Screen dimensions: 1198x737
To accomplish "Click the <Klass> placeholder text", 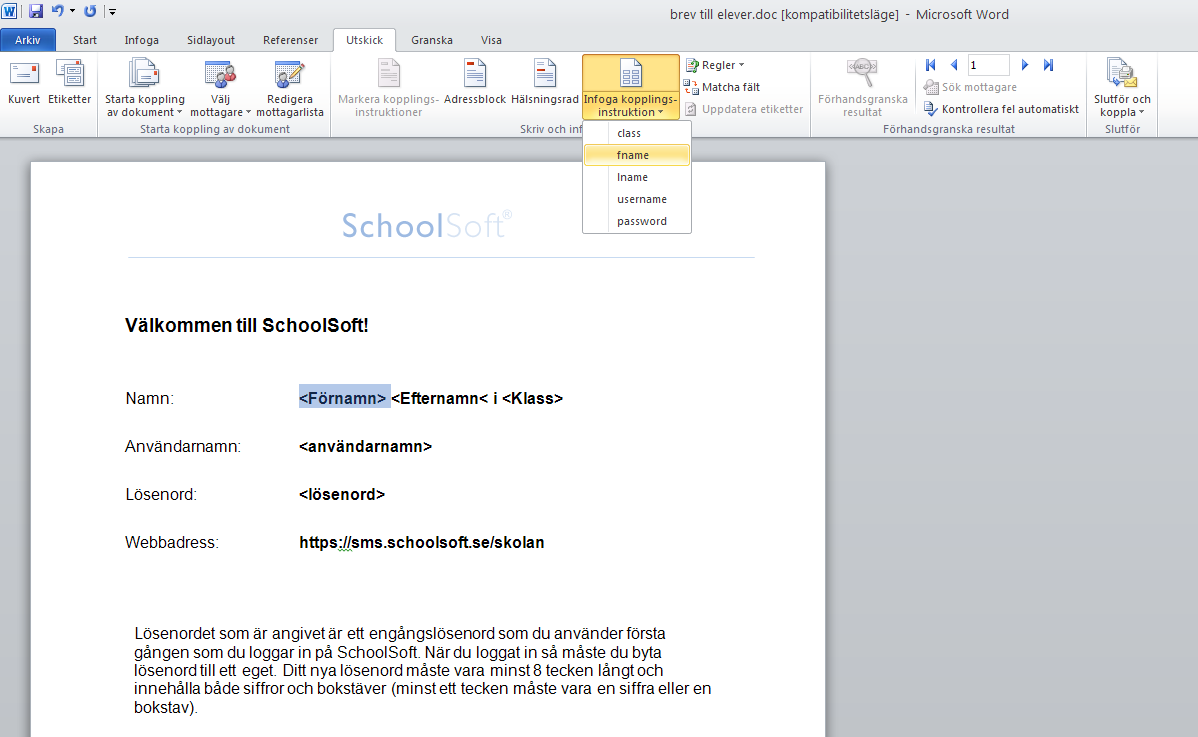I will tap(533, 398).
